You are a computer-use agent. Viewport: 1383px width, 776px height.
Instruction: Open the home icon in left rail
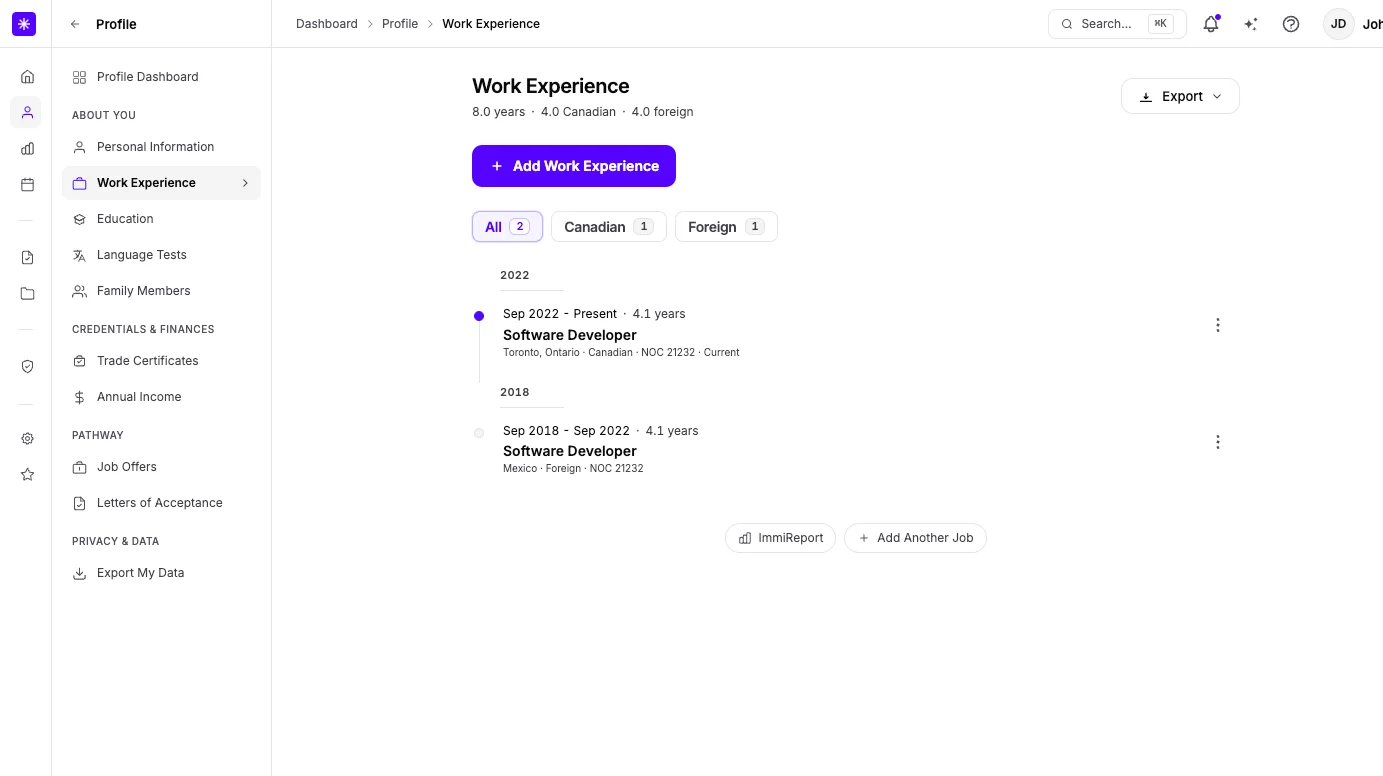(x=27, y=77)
